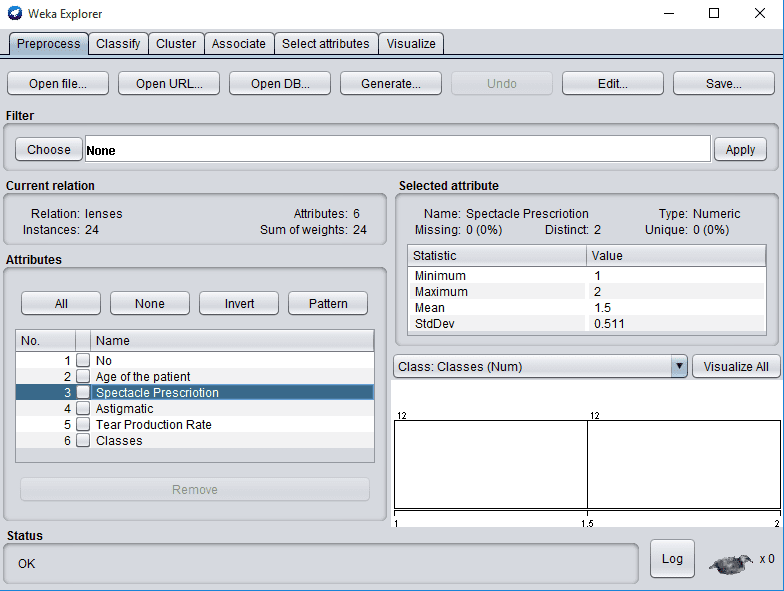784x591 pixels.
Task: Tick the Classes attribute checkbox
Action: [x=83, y=440]
